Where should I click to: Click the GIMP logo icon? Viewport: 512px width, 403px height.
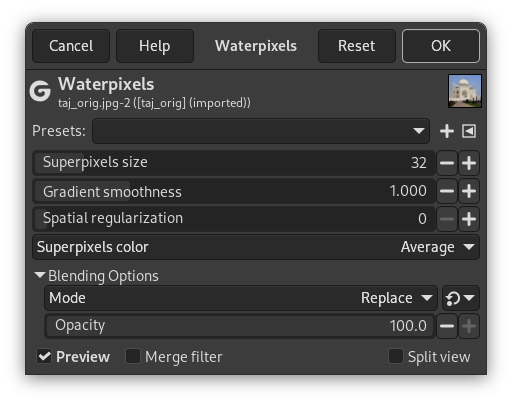40,91
